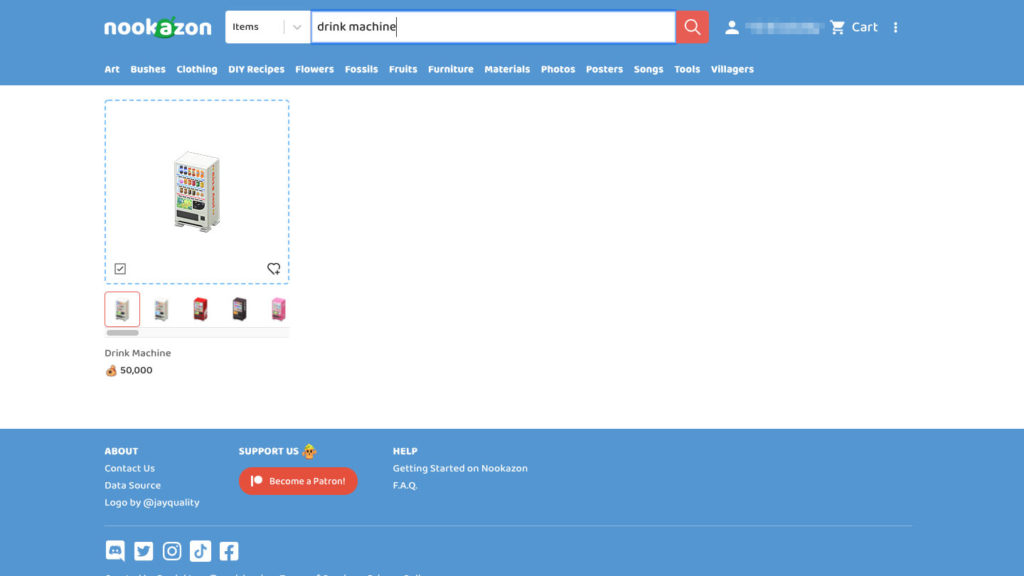The image size is (1024, 576).
Task: Open the Photos category
Action: (x=558, y=69)
